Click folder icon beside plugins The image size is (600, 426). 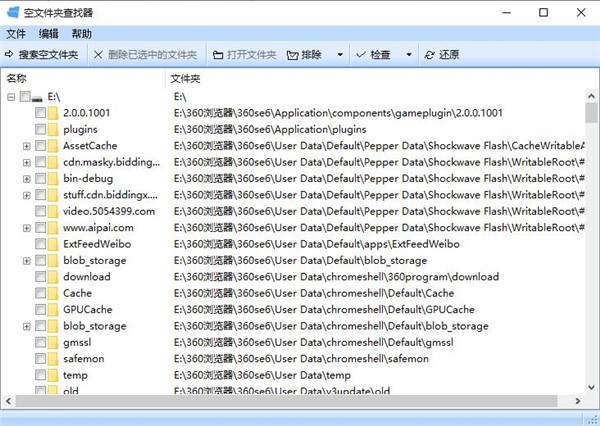[x=53, y=129]
